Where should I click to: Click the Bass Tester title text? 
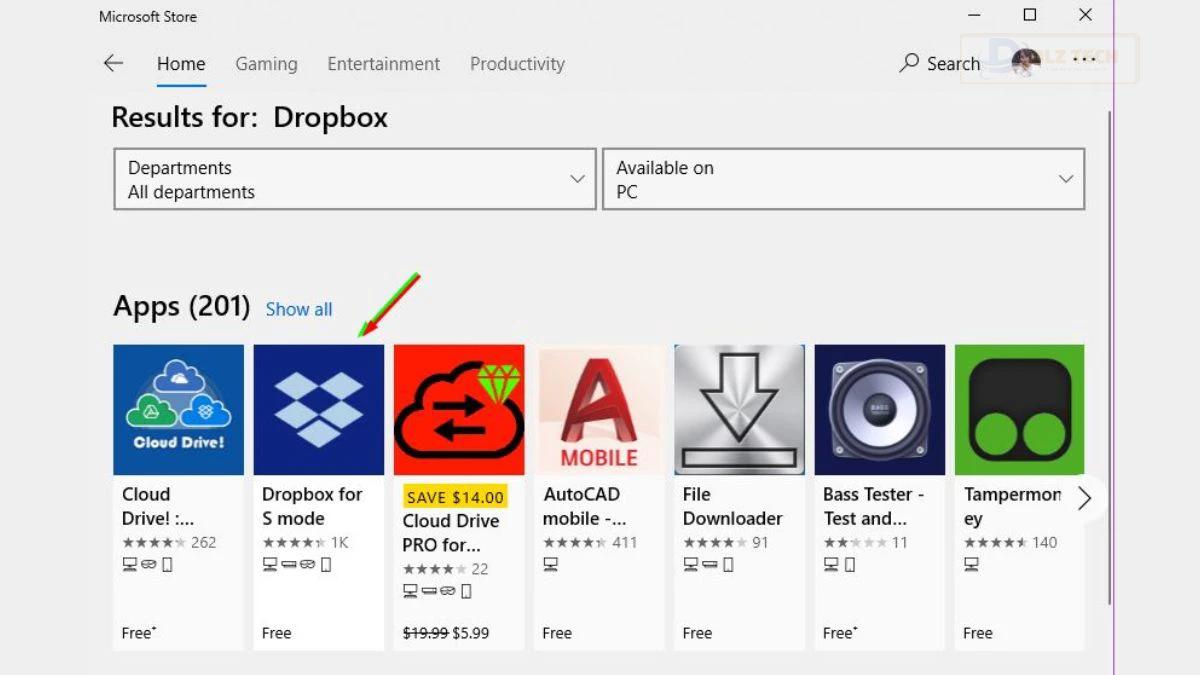[x=873, y=506]
